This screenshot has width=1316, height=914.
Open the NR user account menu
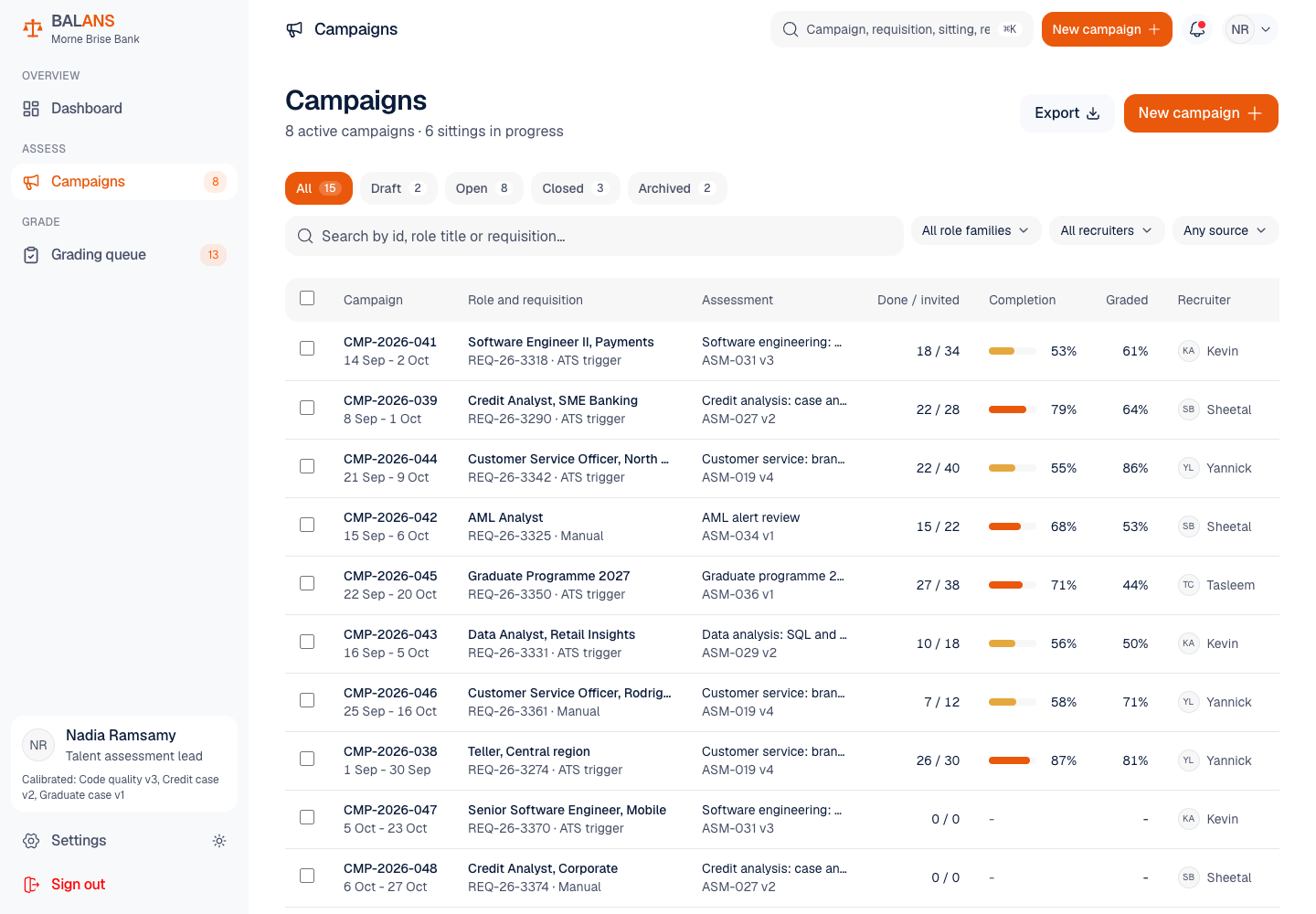pyautogui.click(x=1250, y=29)
